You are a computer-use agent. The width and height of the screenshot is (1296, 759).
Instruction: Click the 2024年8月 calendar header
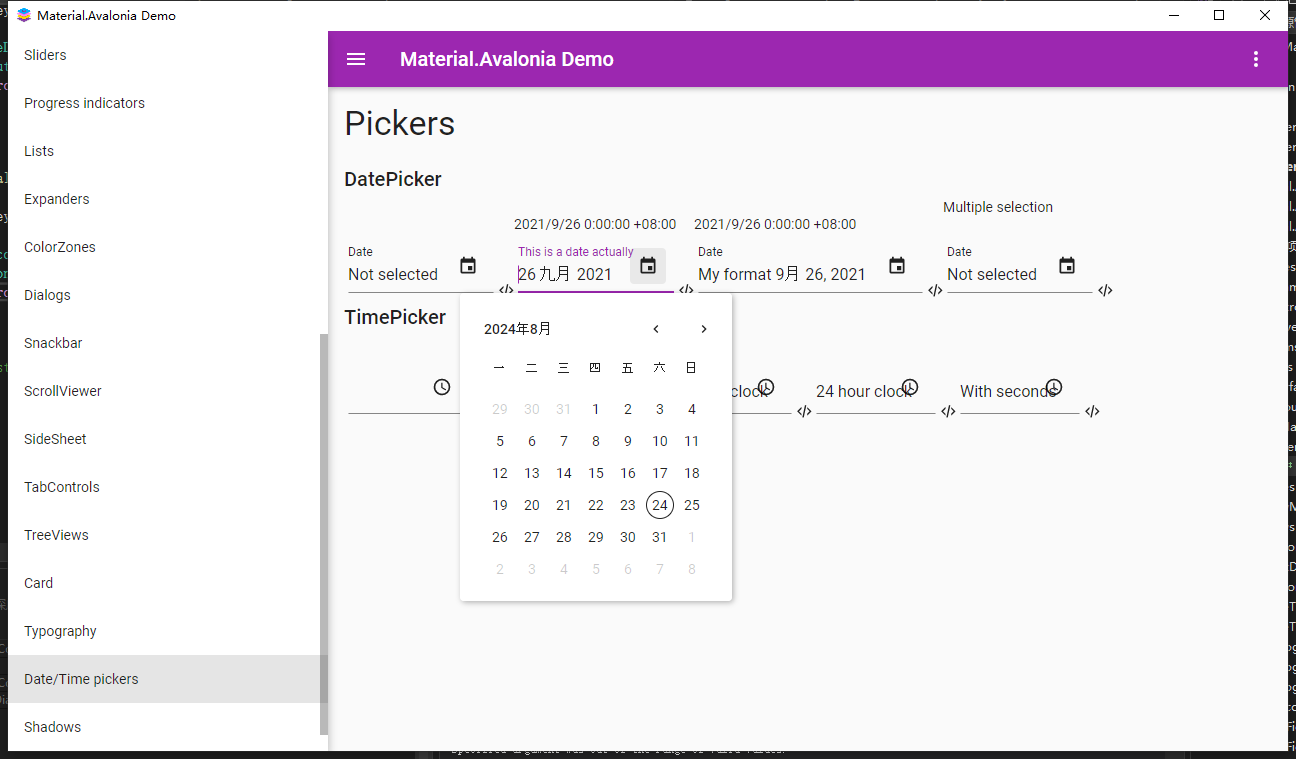[518, 329]
